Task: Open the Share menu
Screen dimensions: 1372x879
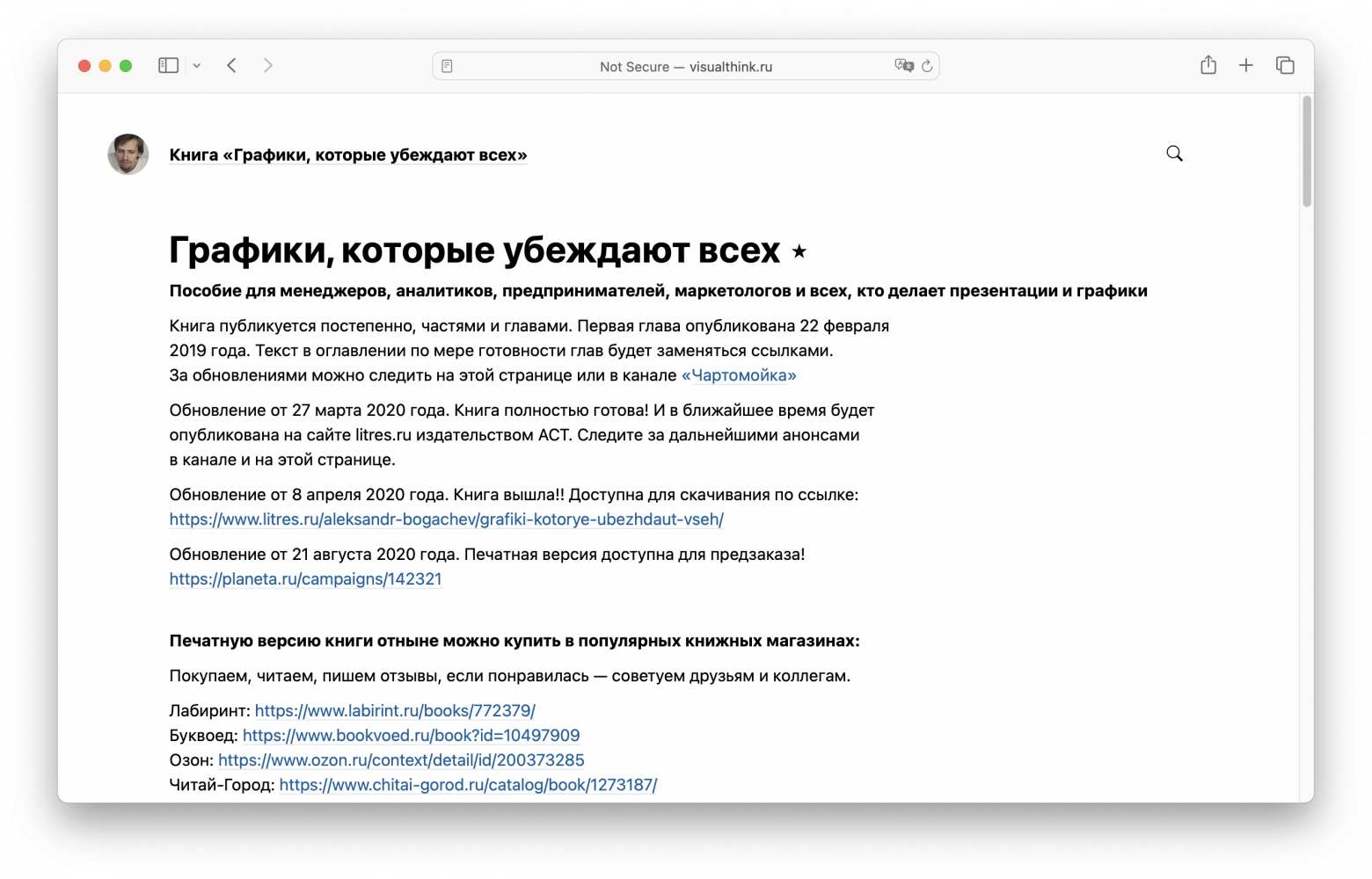Action: click(x=1208, y=65)
